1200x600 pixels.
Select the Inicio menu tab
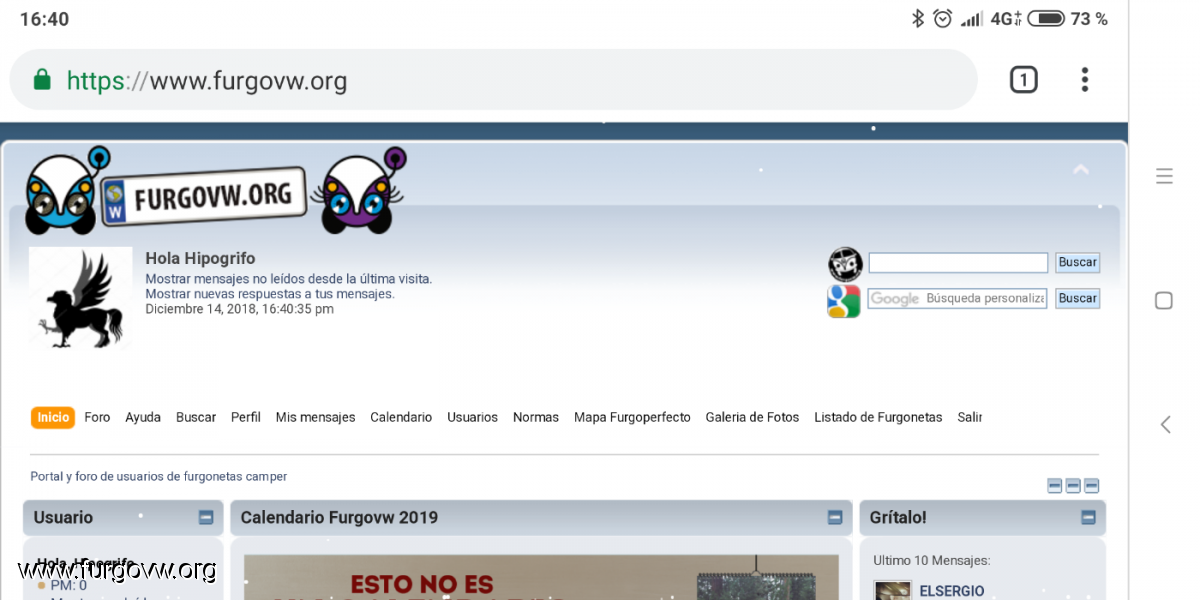click(x=53, y=417)
